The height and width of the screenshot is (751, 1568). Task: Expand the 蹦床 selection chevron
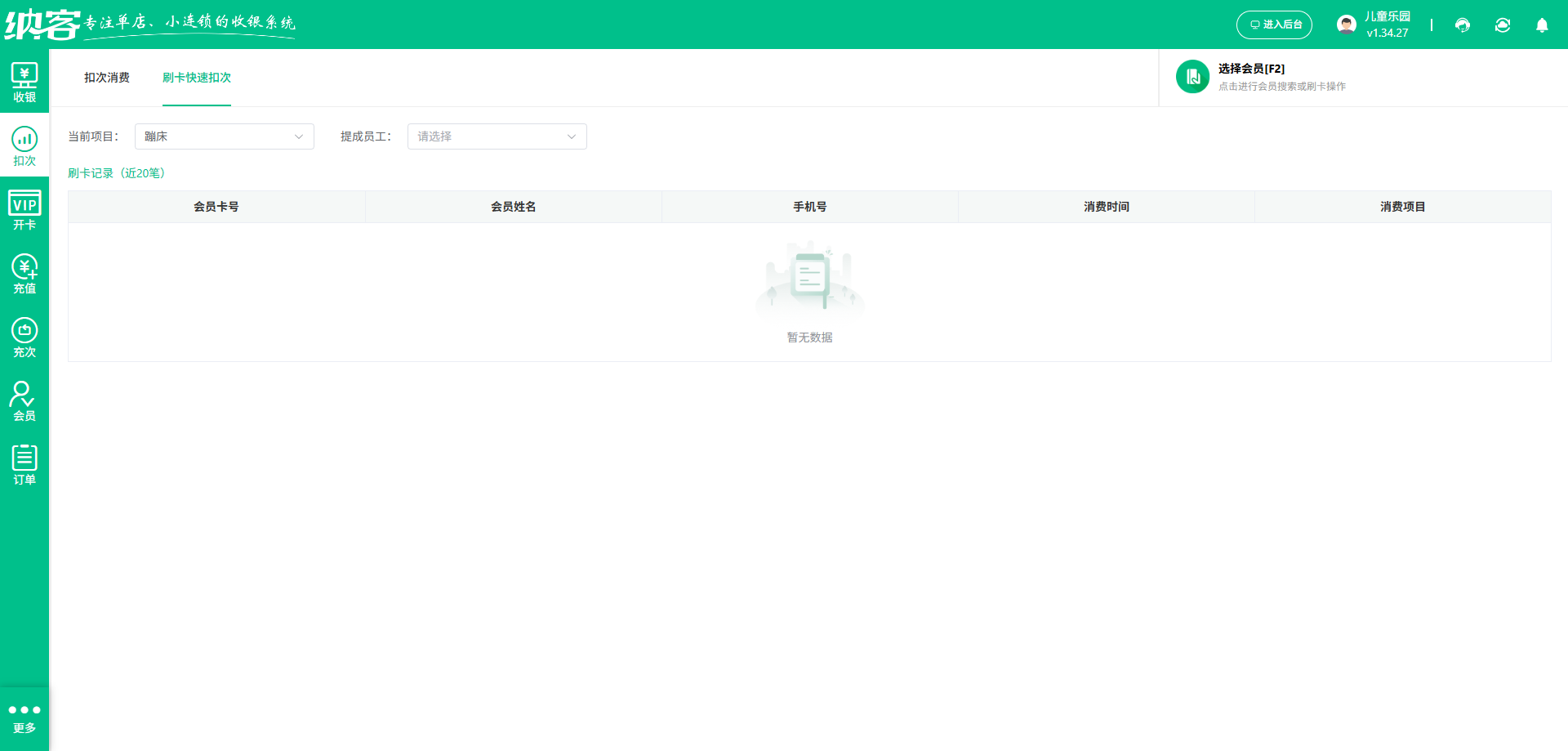click(x=298, y=136)
